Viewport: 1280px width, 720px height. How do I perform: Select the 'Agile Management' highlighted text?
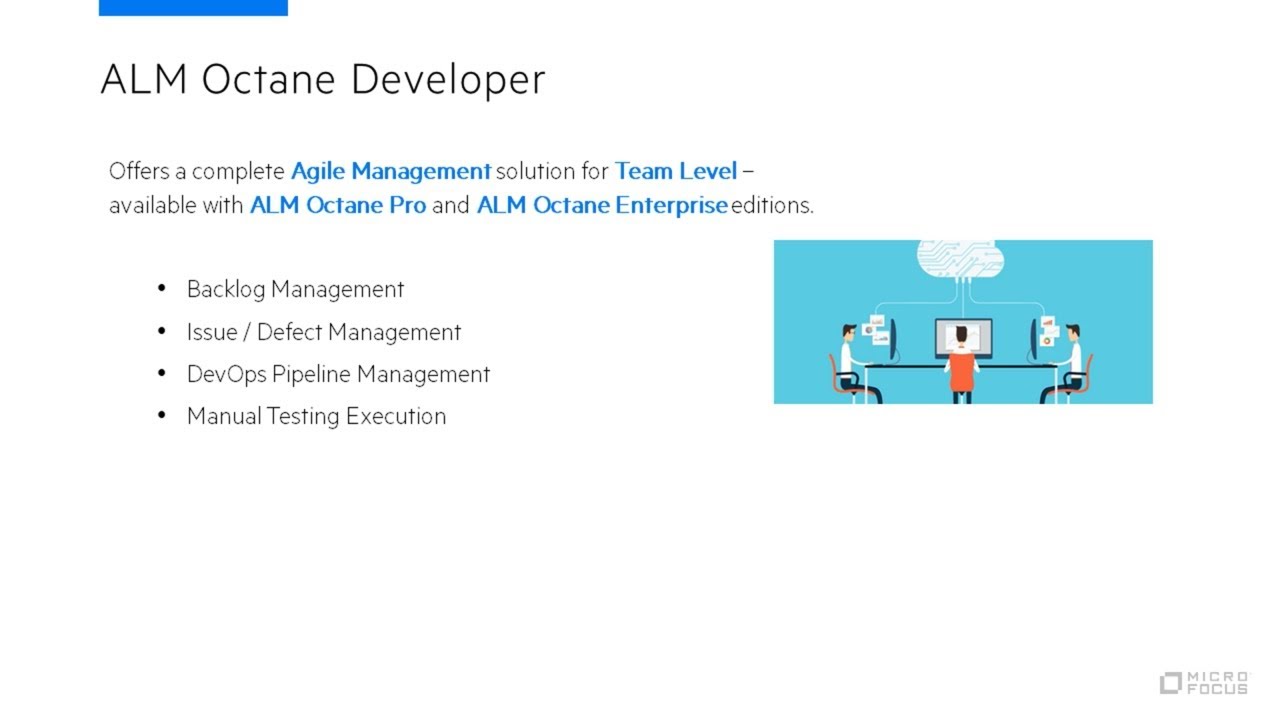[x=391, y=171]
